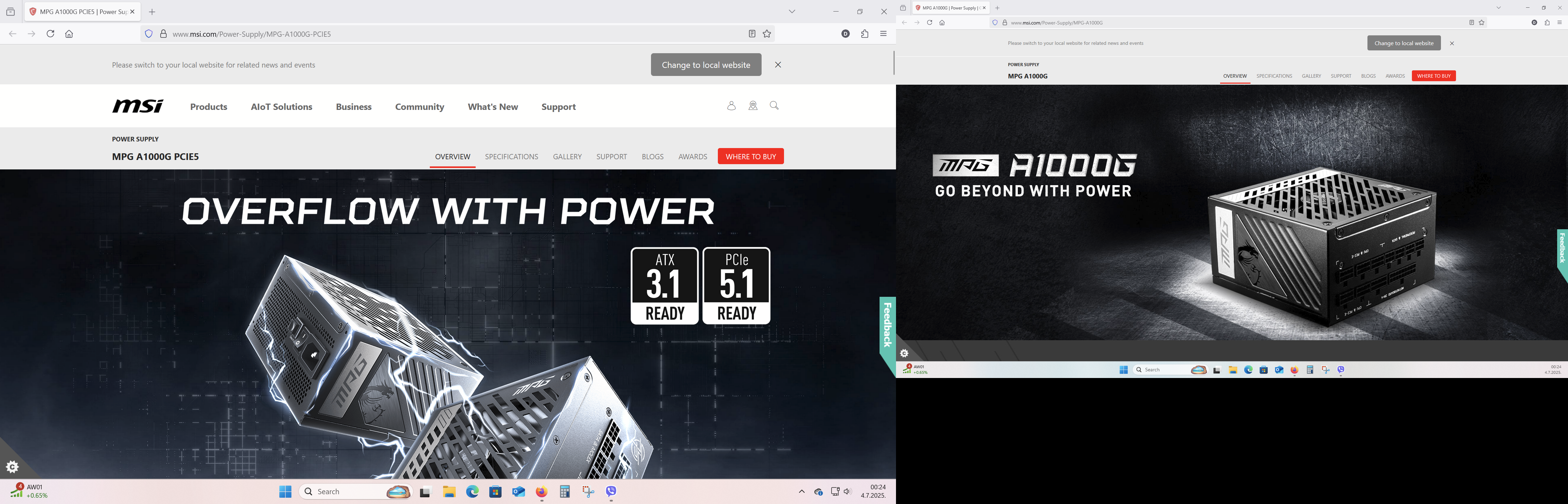Click the back arrow in left window
1568x504 pixels.
(13, 34)
